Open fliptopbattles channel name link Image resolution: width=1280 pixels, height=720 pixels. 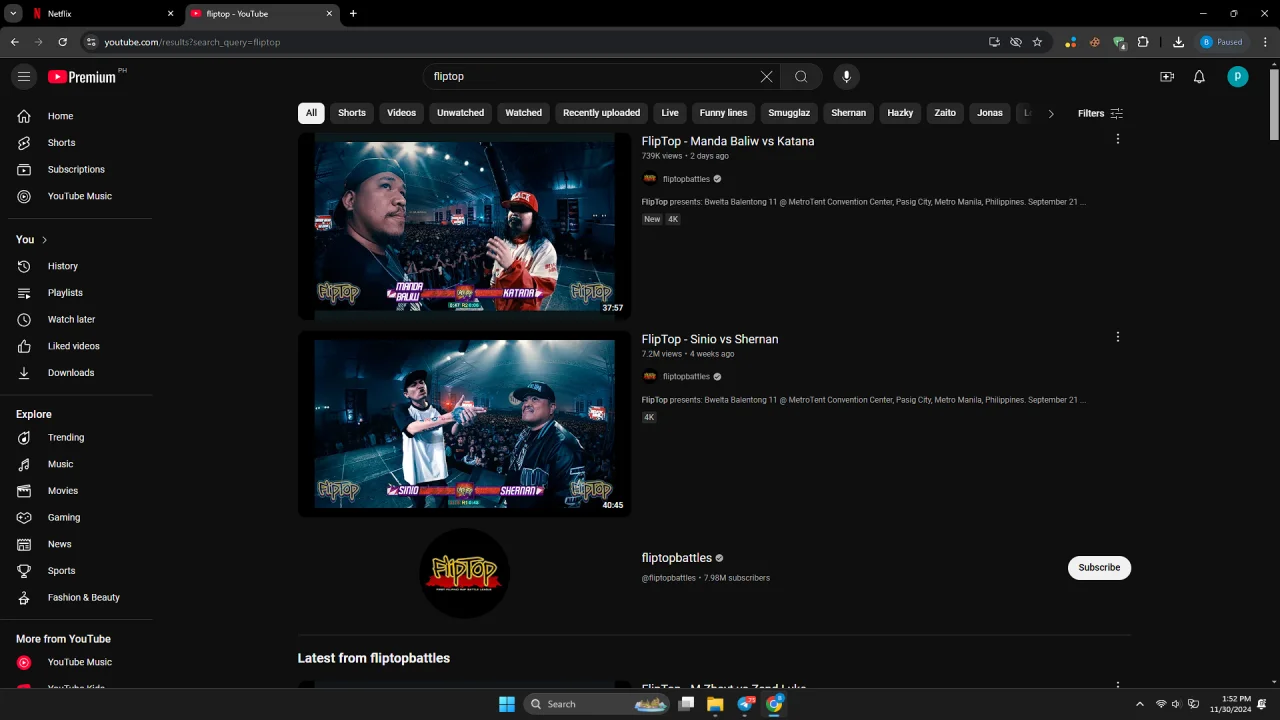[x=677, y=558]
